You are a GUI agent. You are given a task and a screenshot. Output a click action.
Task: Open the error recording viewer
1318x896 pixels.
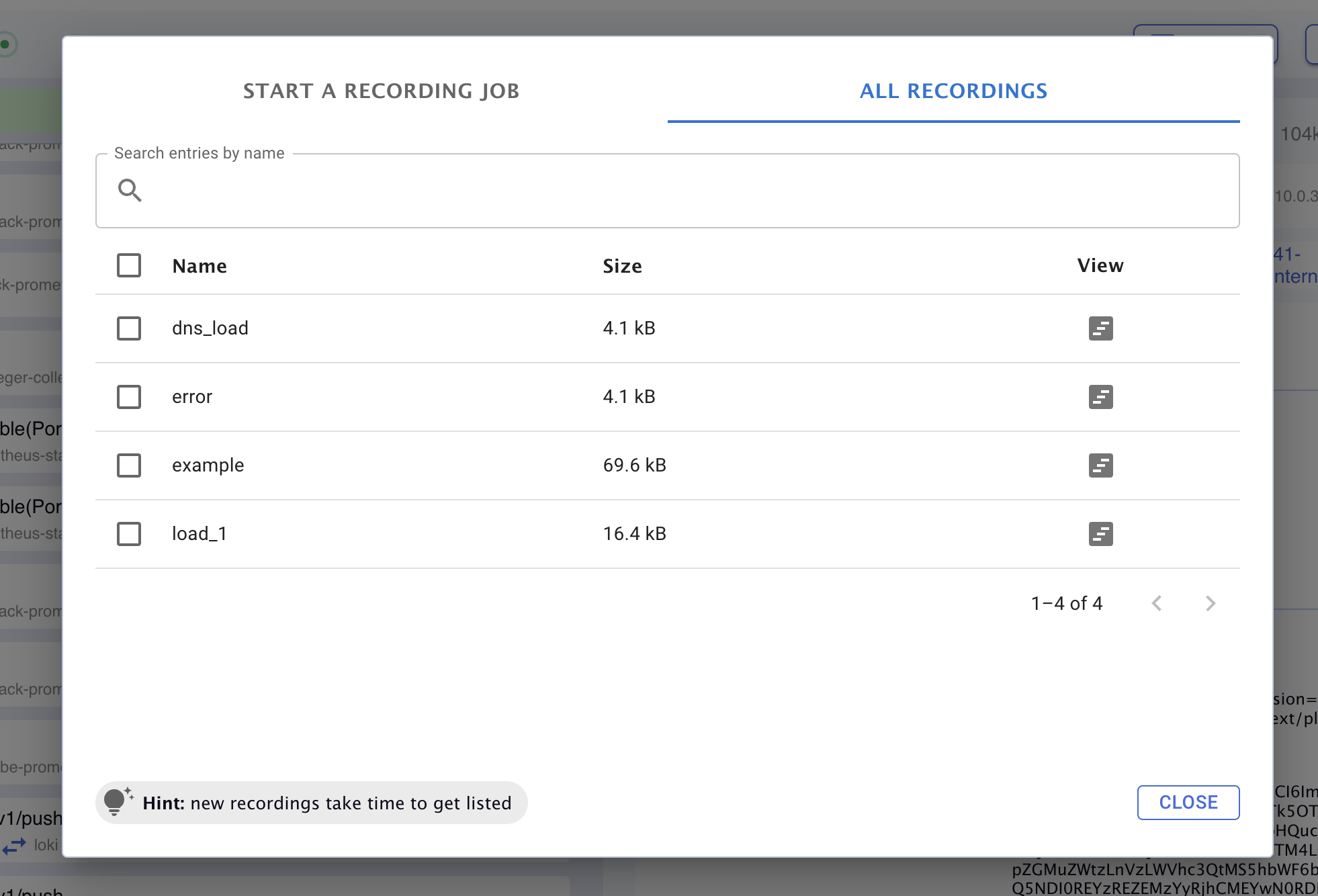coord(1100,397)
